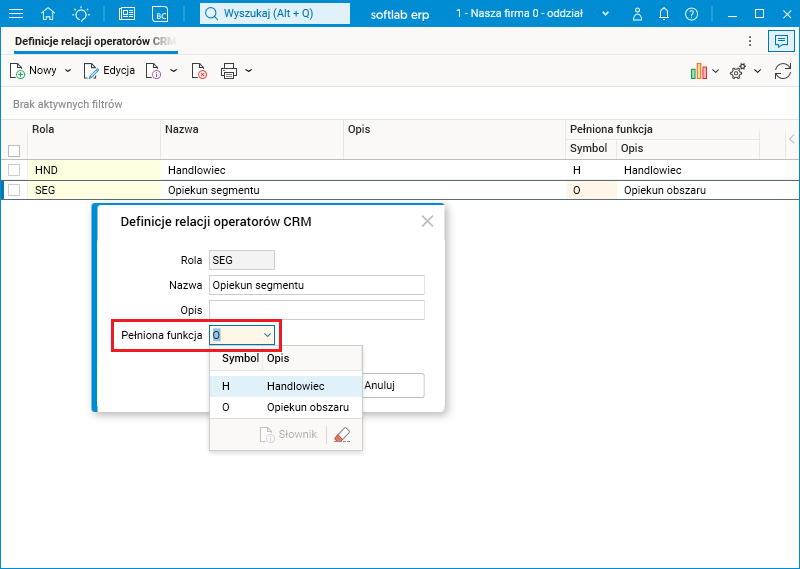This screenshot has height=569, width=800.
Task: Choose Opiekun obszaru from the dropdown list
Action: coord(286,407)
